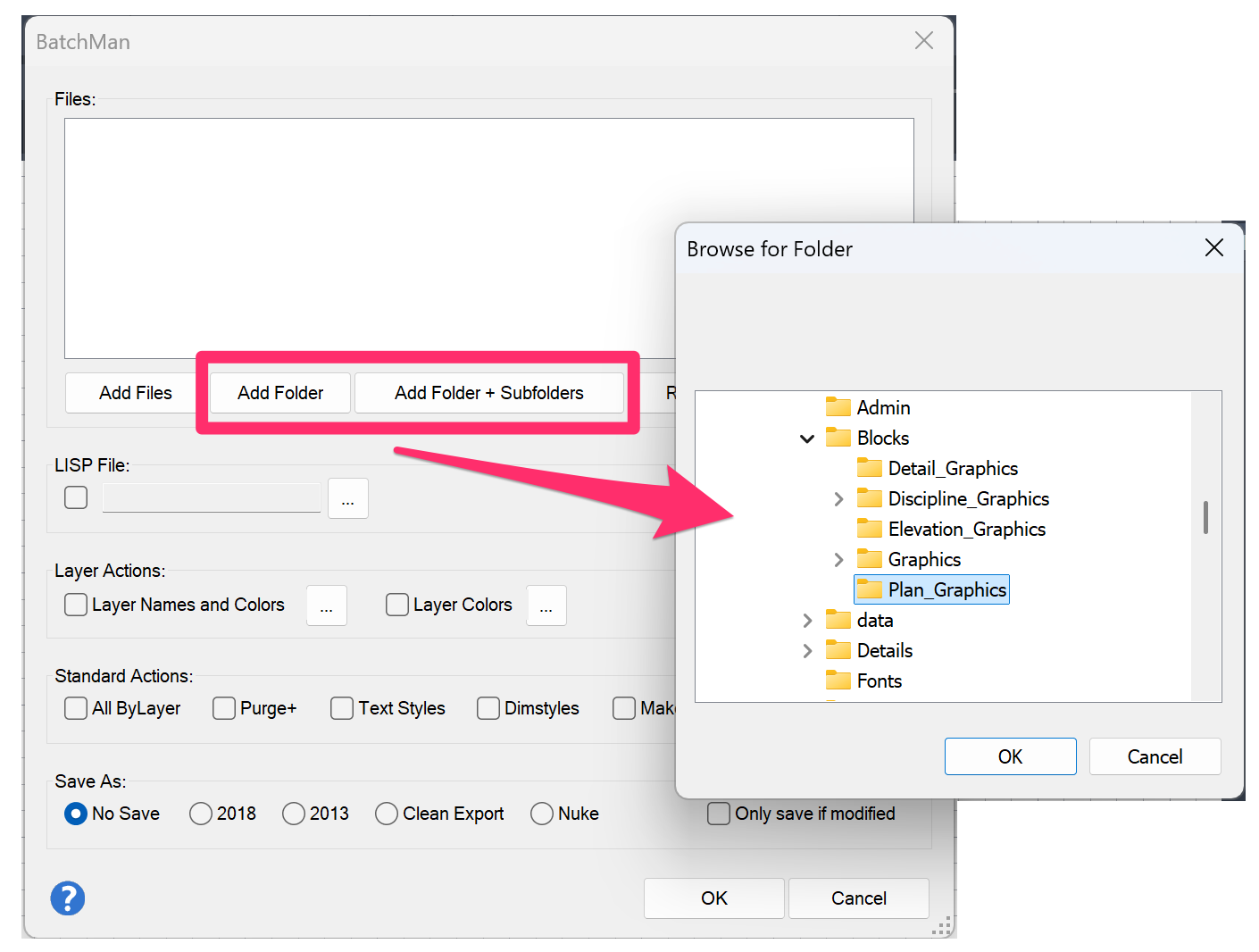Select the 2018 save format option
The height and width of the screenshot is (952, 1259).
tap(200, 814)
